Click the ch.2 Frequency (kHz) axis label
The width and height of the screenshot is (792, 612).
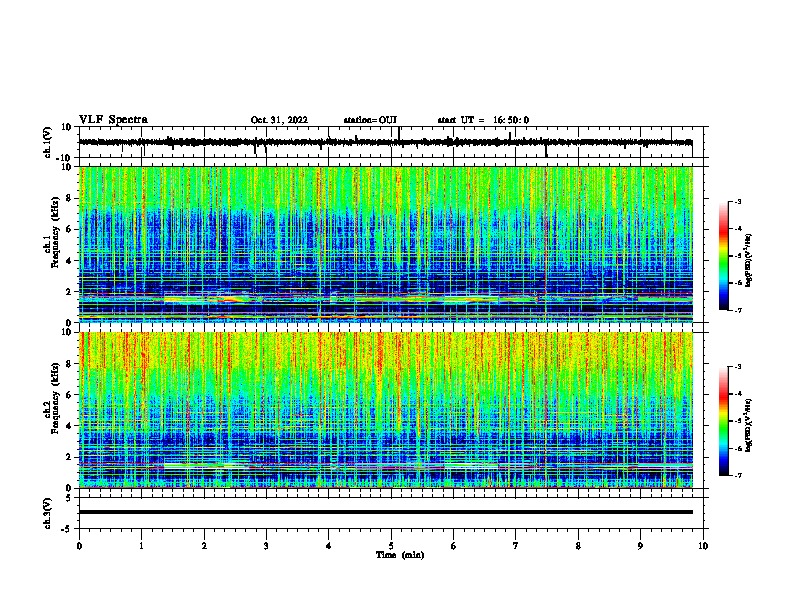(x=53, y=398)
